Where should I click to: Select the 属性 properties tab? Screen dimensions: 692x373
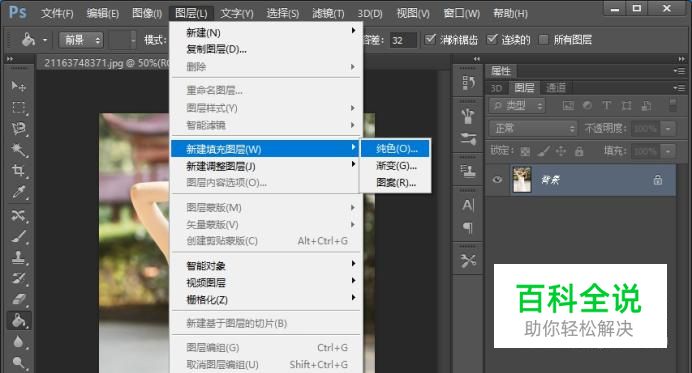tap(500, 71)
